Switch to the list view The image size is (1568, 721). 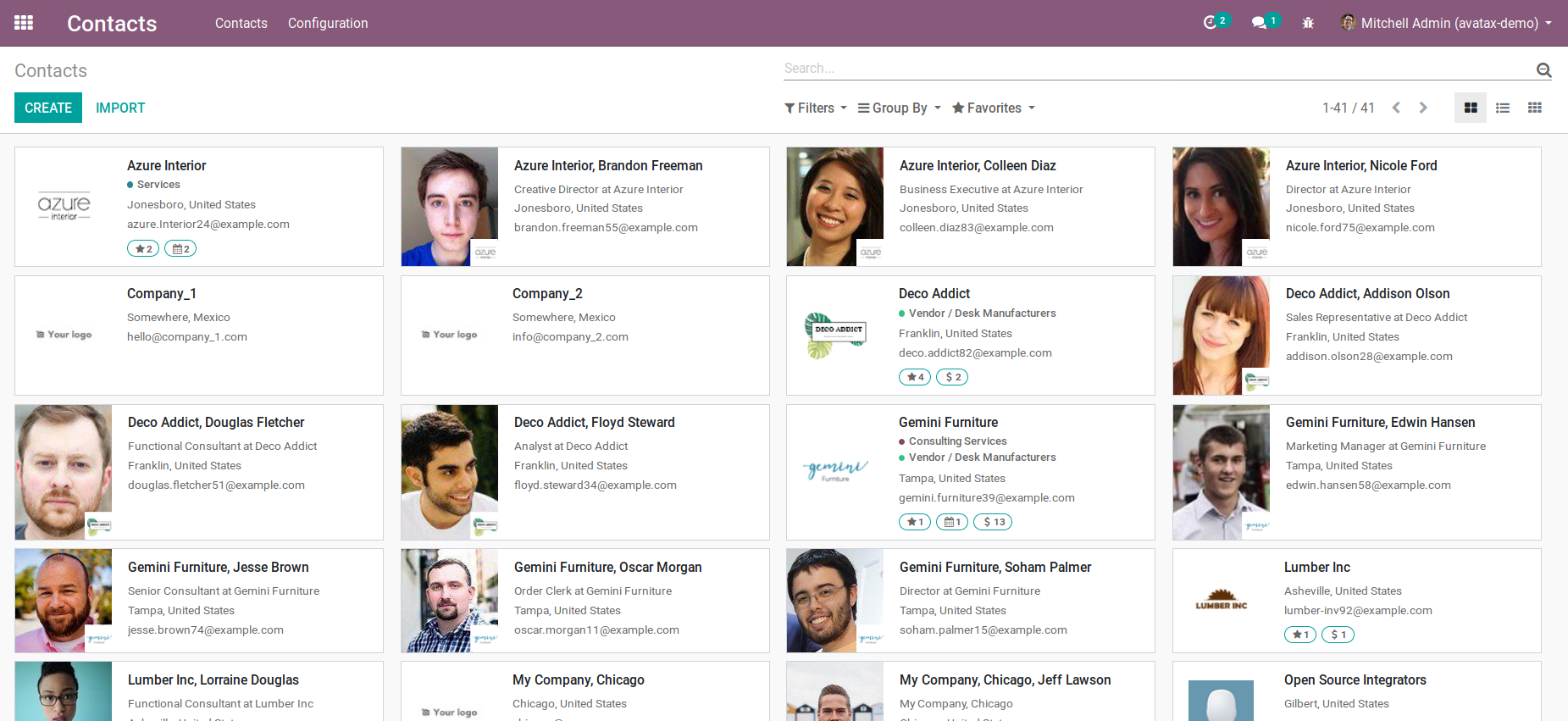click(x=1502, y=108)
